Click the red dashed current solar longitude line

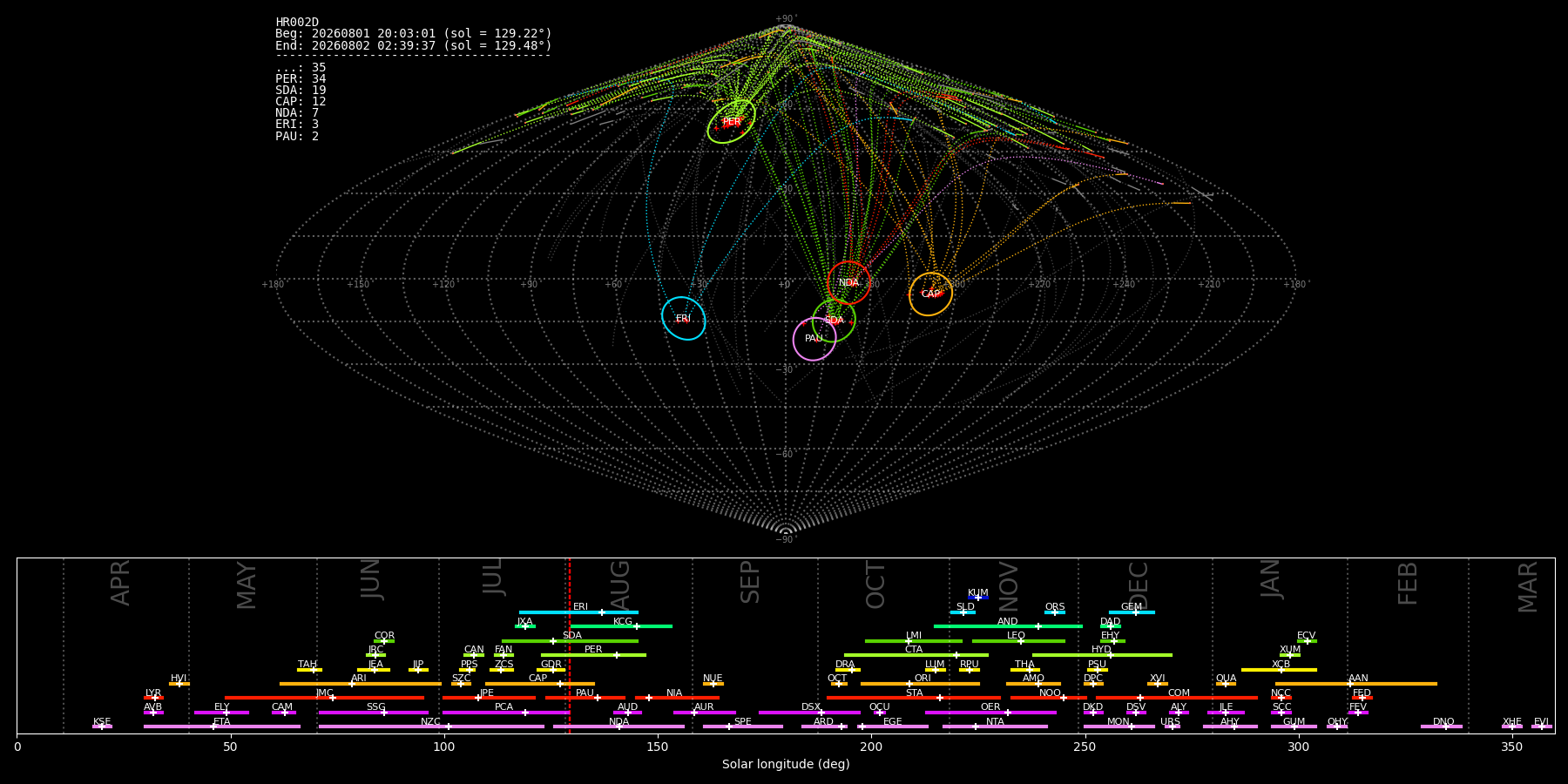point(569,645)
